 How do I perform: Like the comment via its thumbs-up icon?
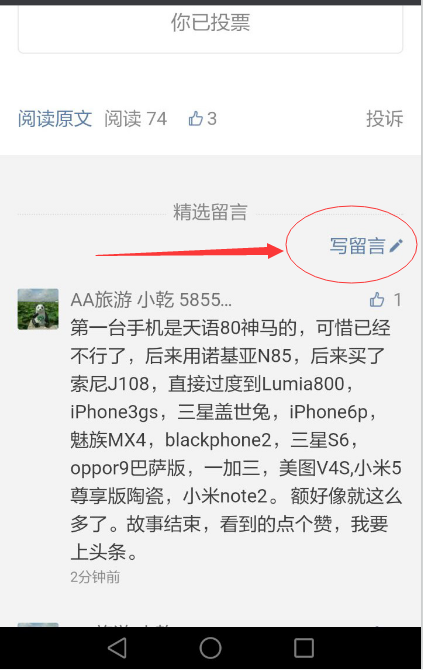[x=377, y=300]
